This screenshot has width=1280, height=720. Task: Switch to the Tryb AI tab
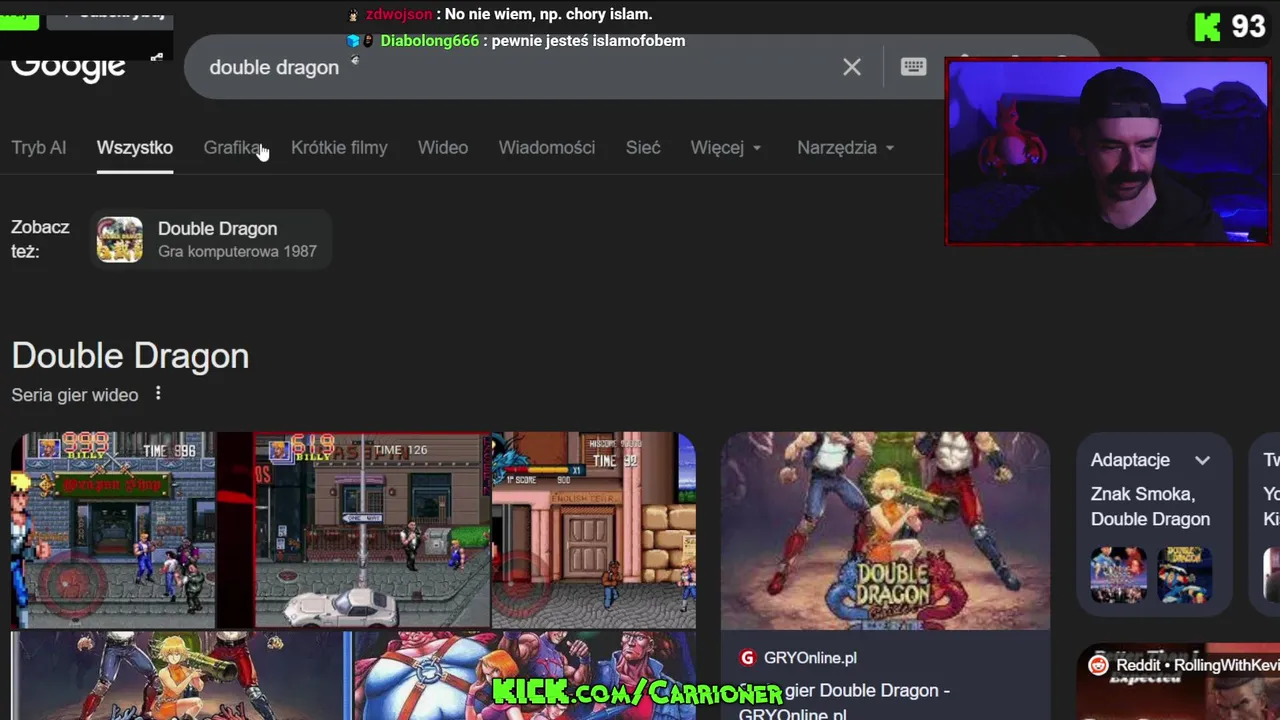tap(39, 147)
